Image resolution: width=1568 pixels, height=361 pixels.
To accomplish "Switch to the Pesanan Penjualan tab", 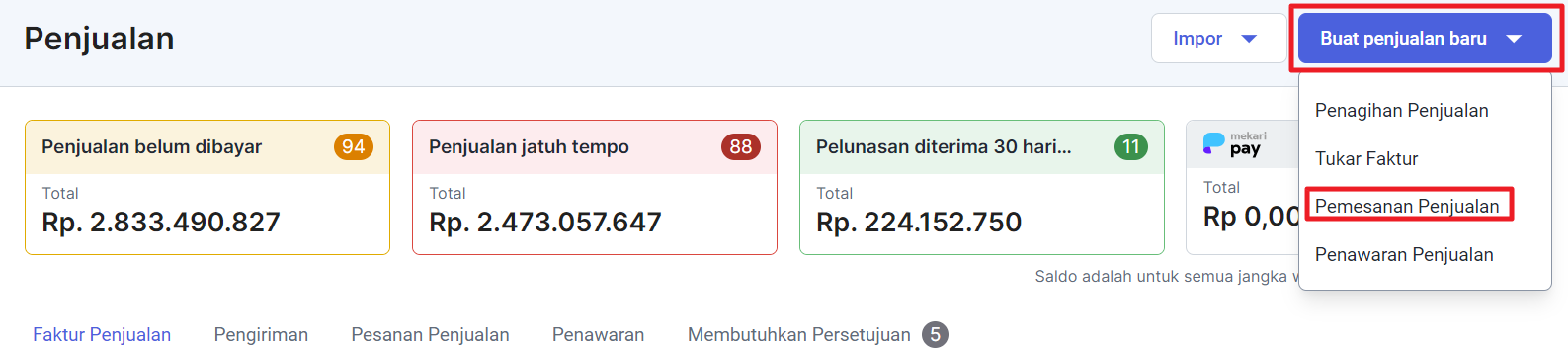I will 430,335.
